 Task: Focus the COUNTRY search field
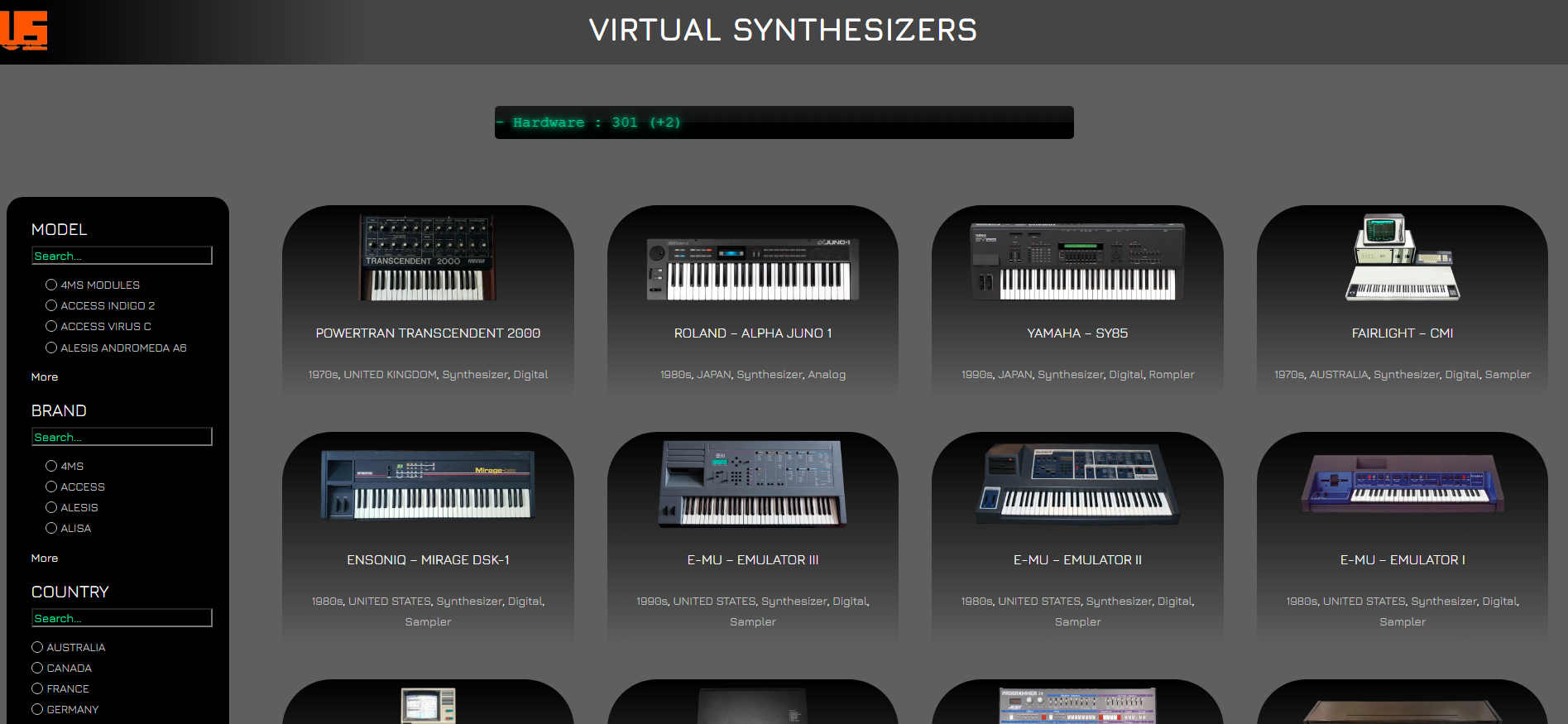(x=122, y=618)
